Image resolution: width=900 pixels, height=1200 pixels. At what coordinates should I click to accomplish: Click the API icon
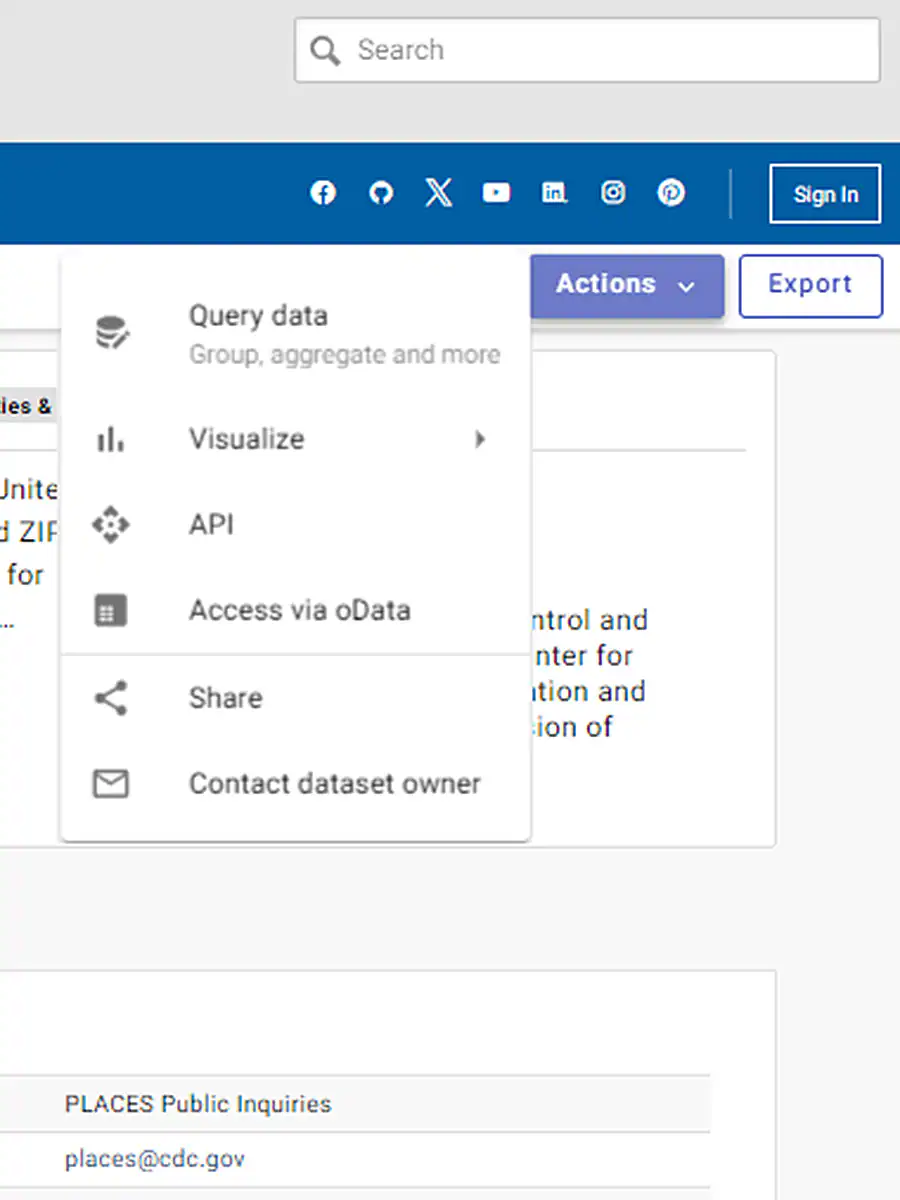[x=111, y=525]
